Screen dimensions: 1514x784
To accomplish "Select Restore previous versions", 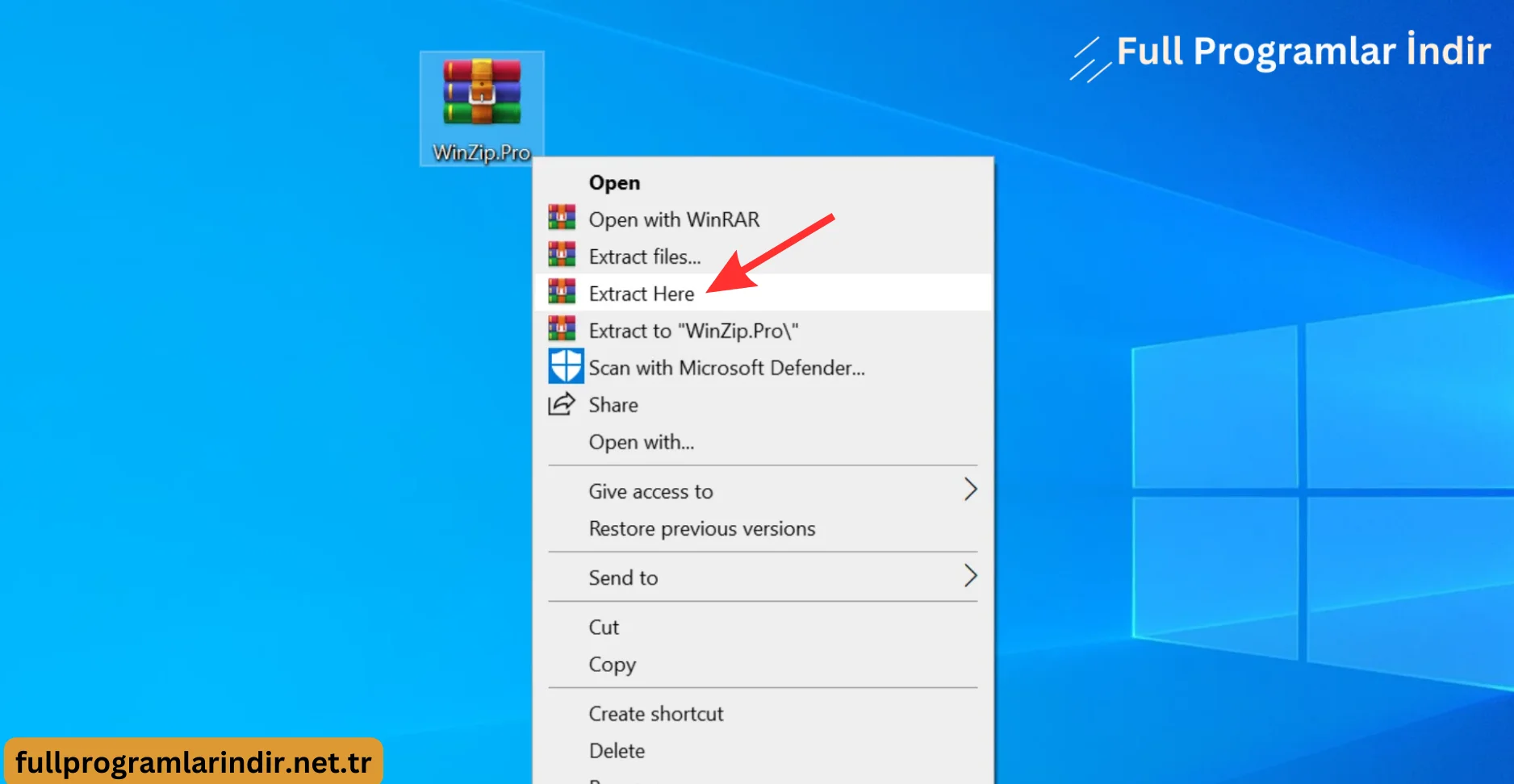I will tap(763, 528).
